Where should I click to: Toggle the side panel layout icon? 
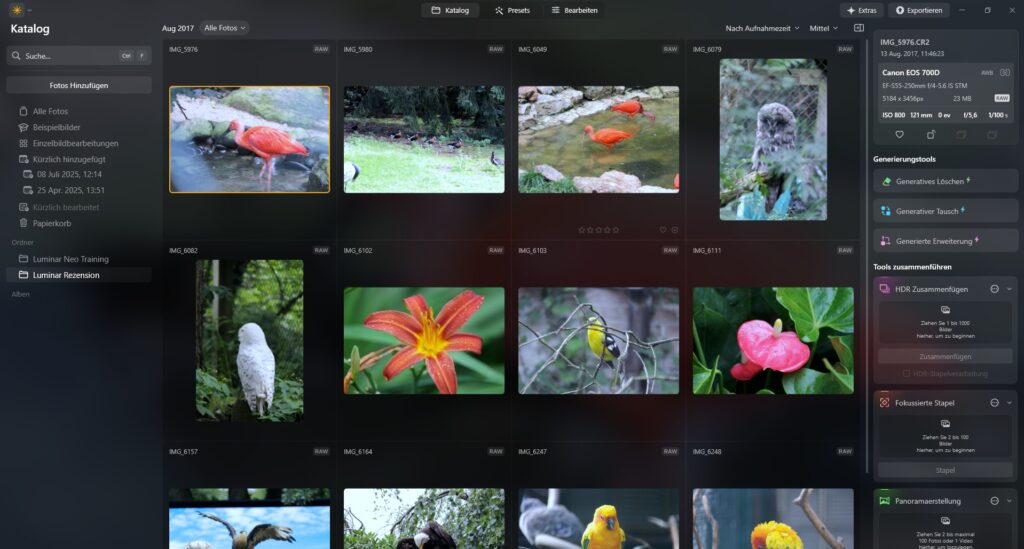[859, 28]
